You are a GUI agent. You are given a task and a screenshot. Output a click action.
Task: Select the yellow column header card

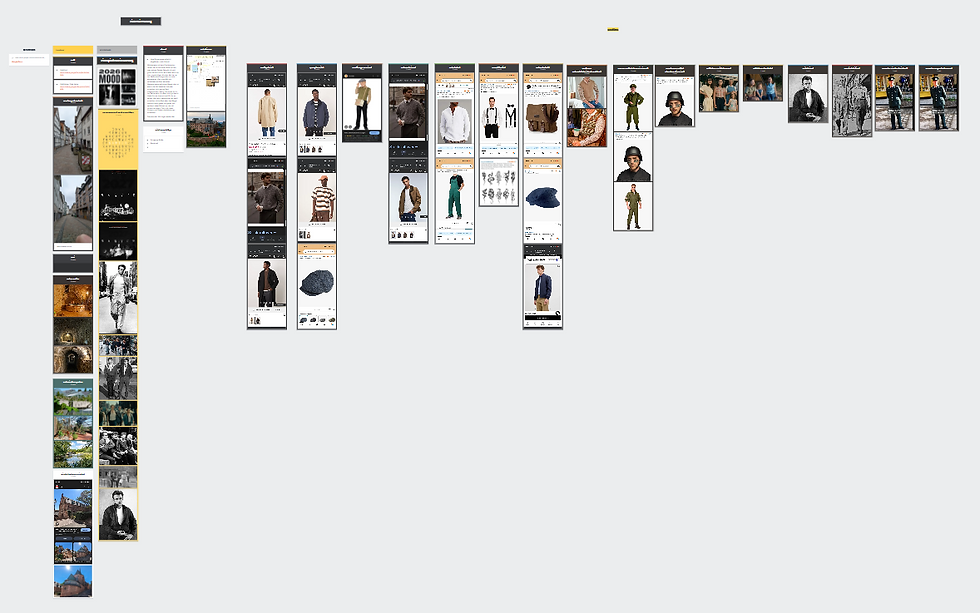(73, 50)
